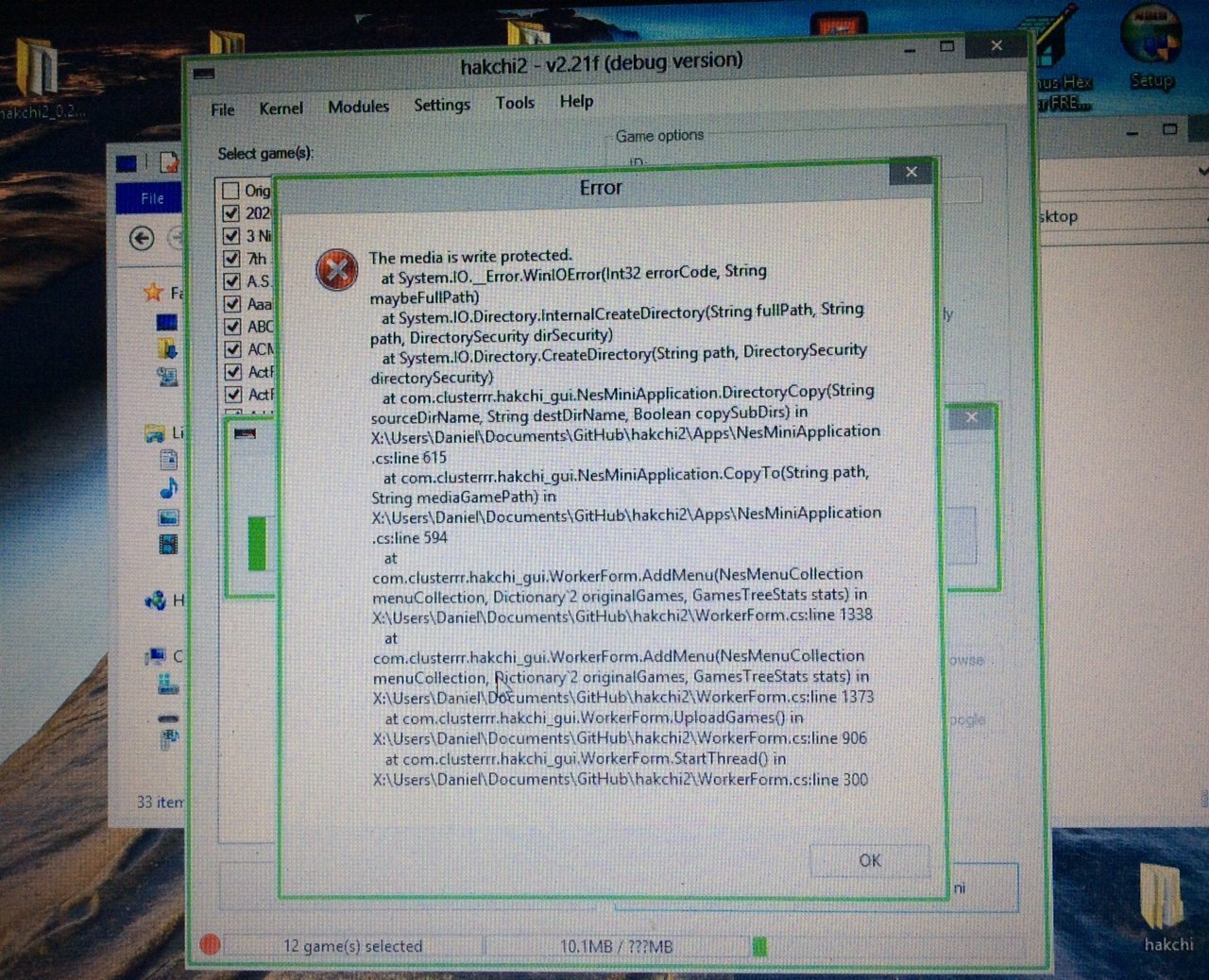
Task: Open the File menu in hakchi2
Action: (x=223, y=110)
